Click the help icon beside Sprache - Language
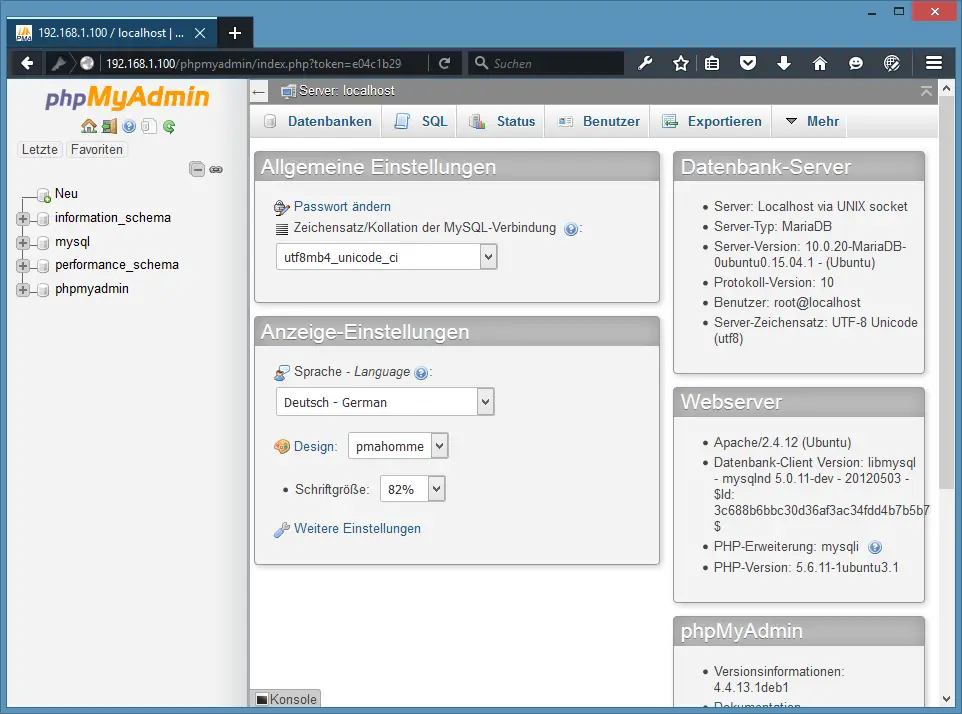 (x=421, y=373)
